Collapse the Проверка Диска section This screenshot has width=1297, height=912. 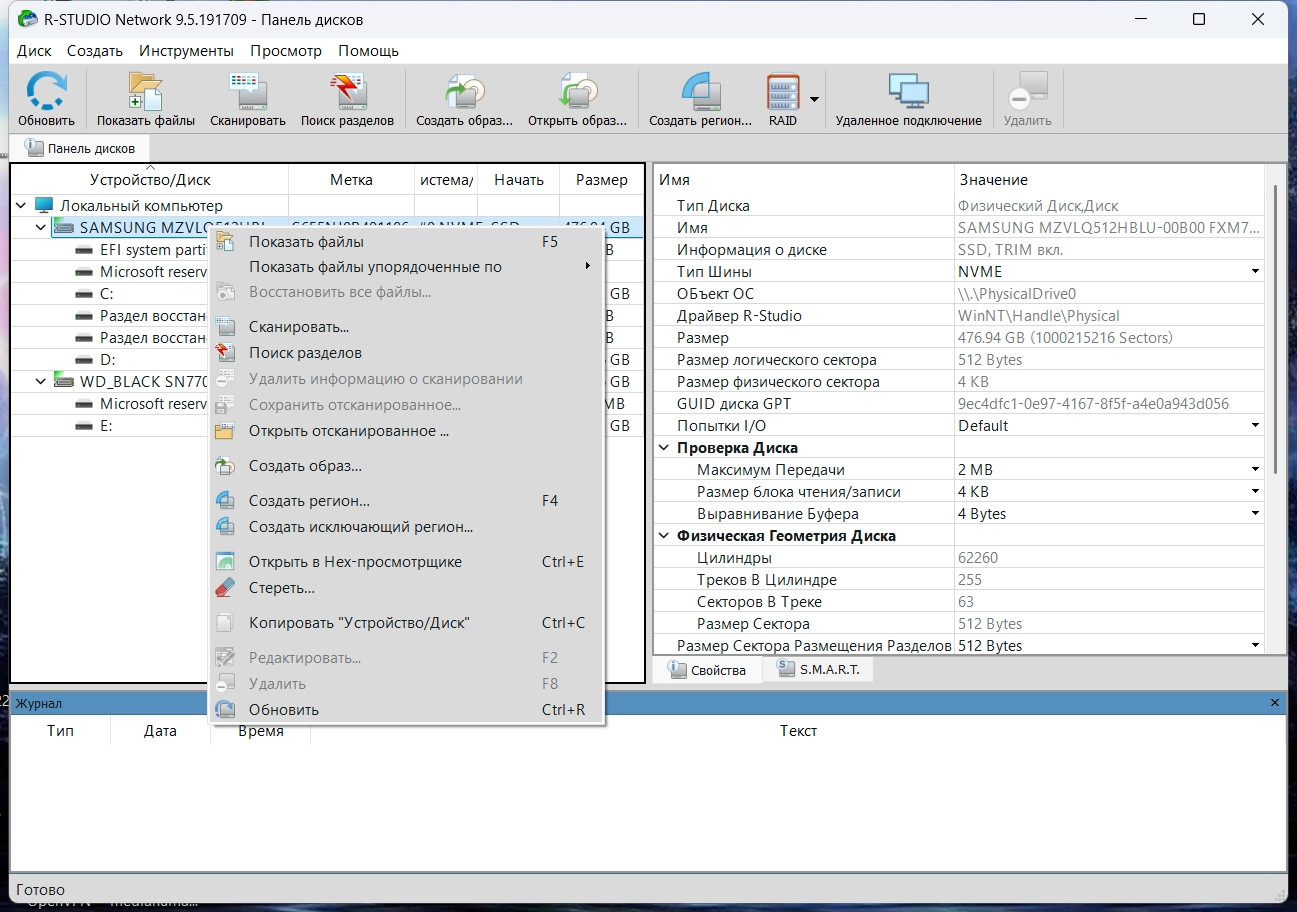pyautogui.click(x=664, y=448)
